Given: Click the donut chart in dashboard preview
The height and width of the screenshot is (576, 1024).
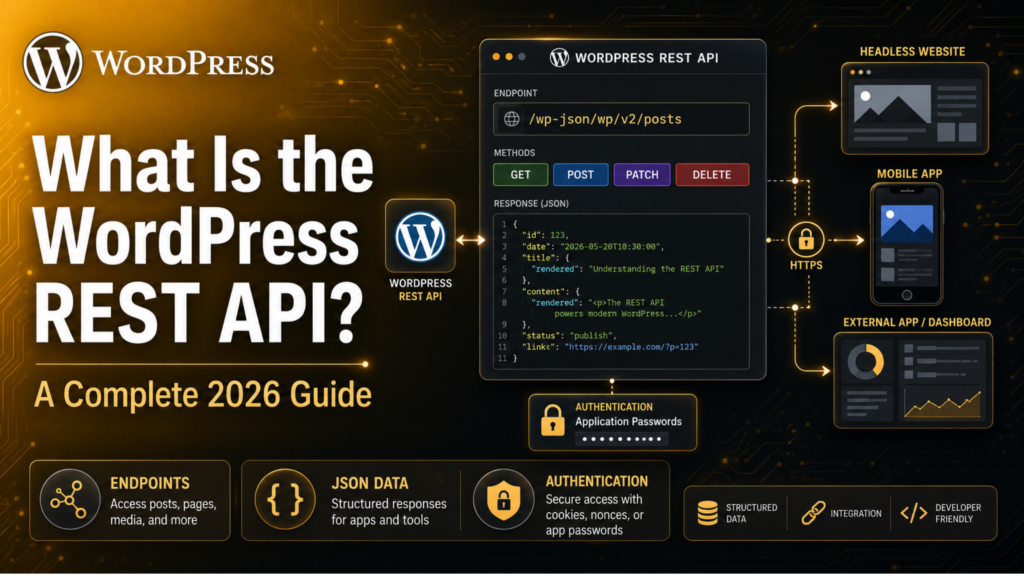Looking at the screenshot, I should (865, 361).
